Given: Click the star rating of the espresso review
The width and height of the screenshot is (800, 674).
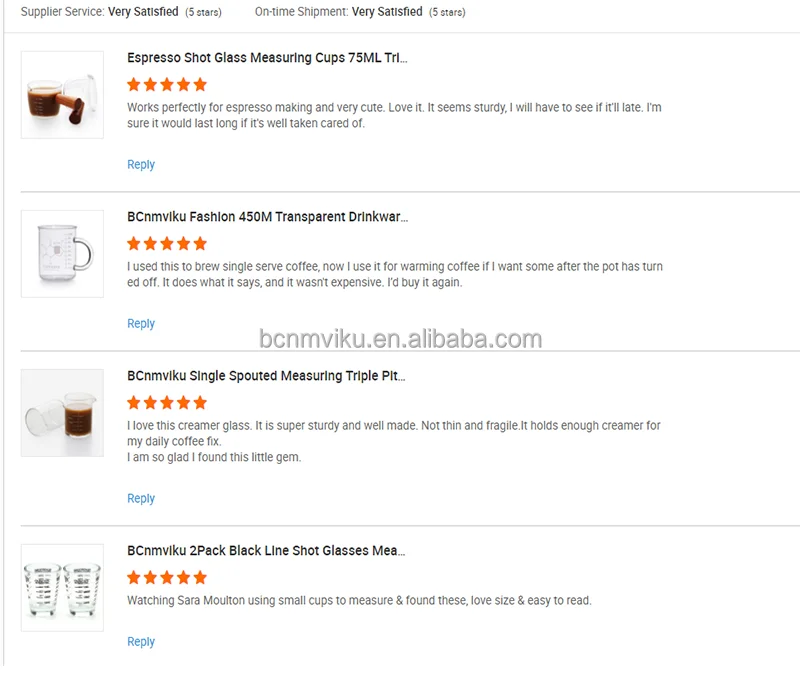Looking at the screenshot, I should pyautogui.click(x=167, y=84).
